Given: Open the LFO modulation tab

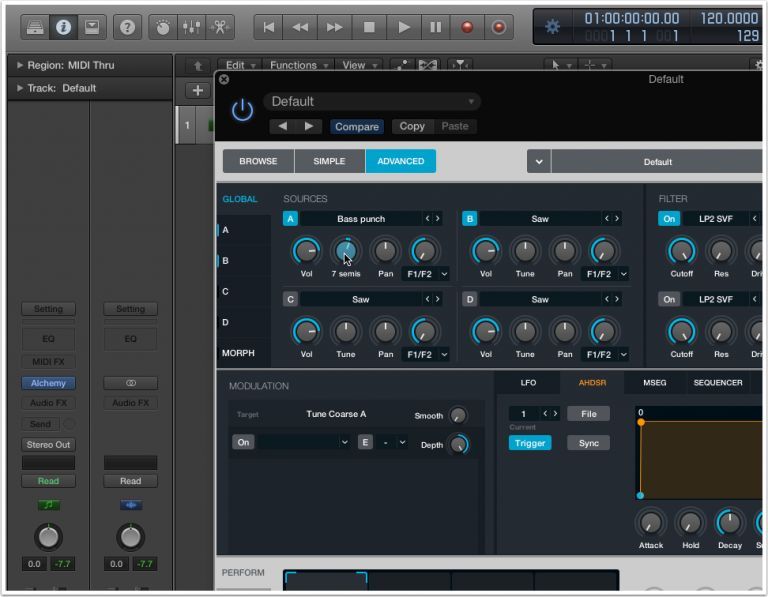Looking at the screenshot, I should tap(528, 382).
